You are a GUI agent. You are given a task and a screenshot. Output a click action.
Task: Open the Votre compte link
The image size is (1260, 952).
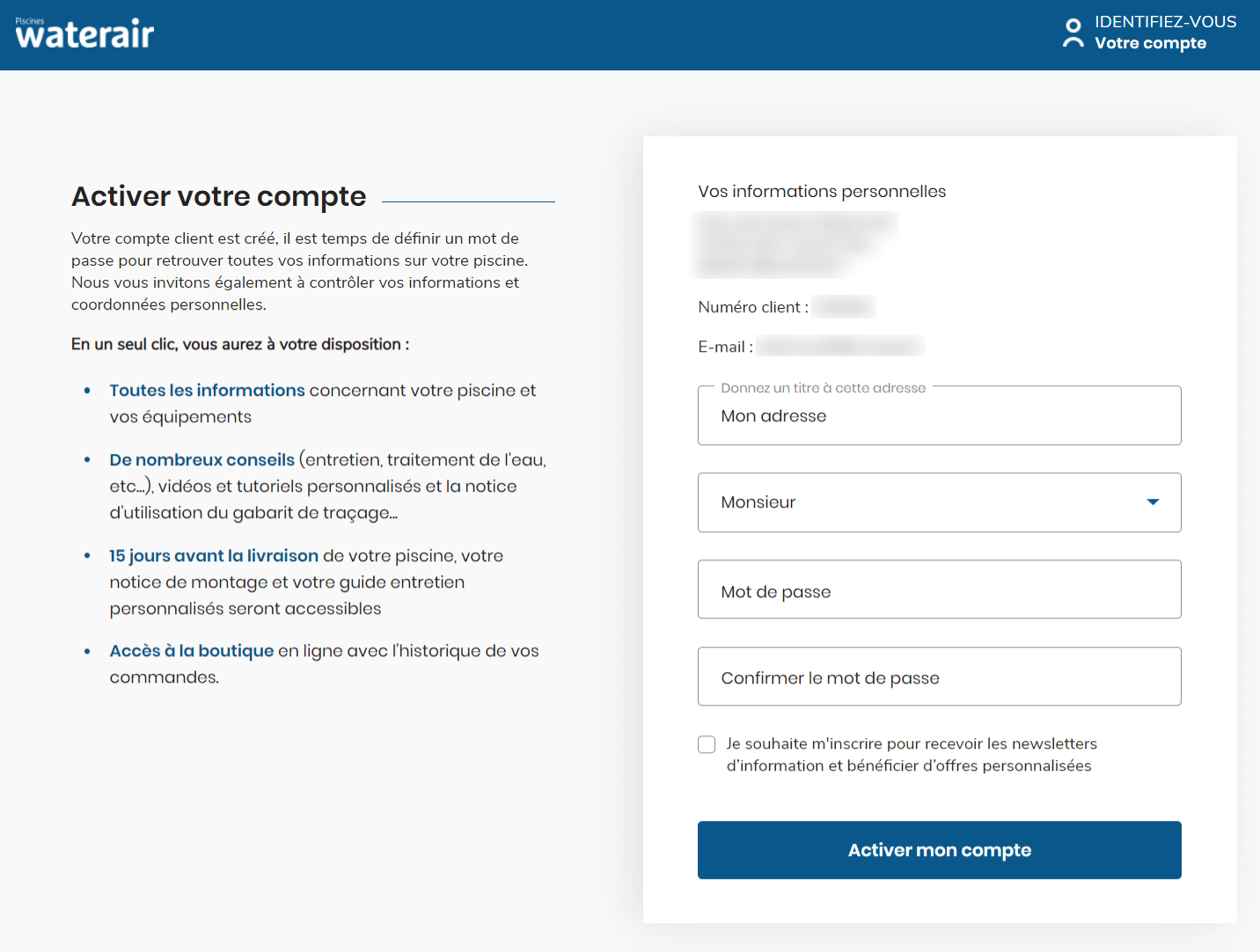(x=1150, y=43)
